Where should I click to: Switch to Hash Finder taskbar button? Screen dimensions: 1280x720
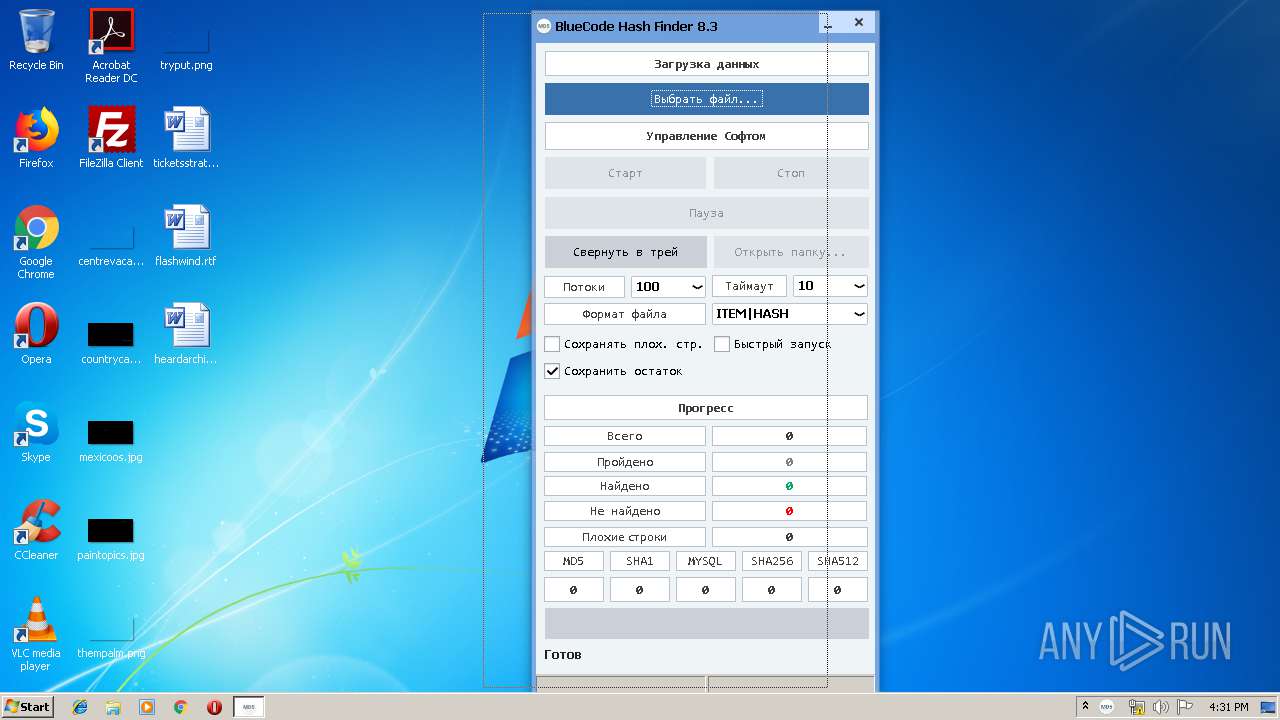249,707
